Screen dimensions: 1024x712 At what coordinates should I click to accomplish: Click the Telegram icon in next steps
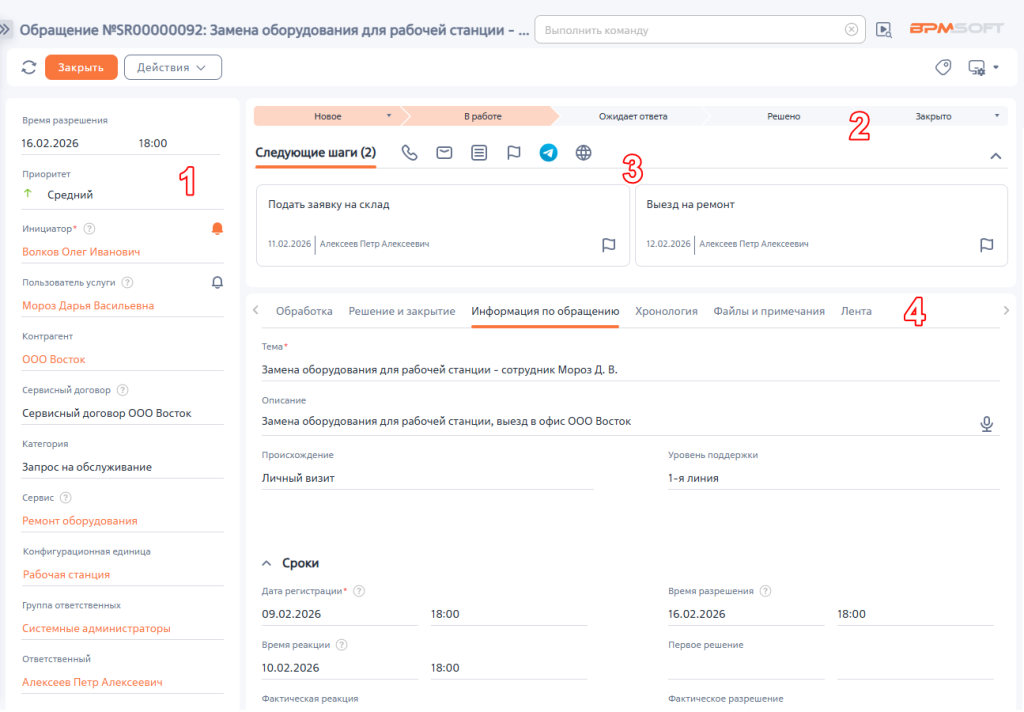pyautogui.click(x=548, y=153)
